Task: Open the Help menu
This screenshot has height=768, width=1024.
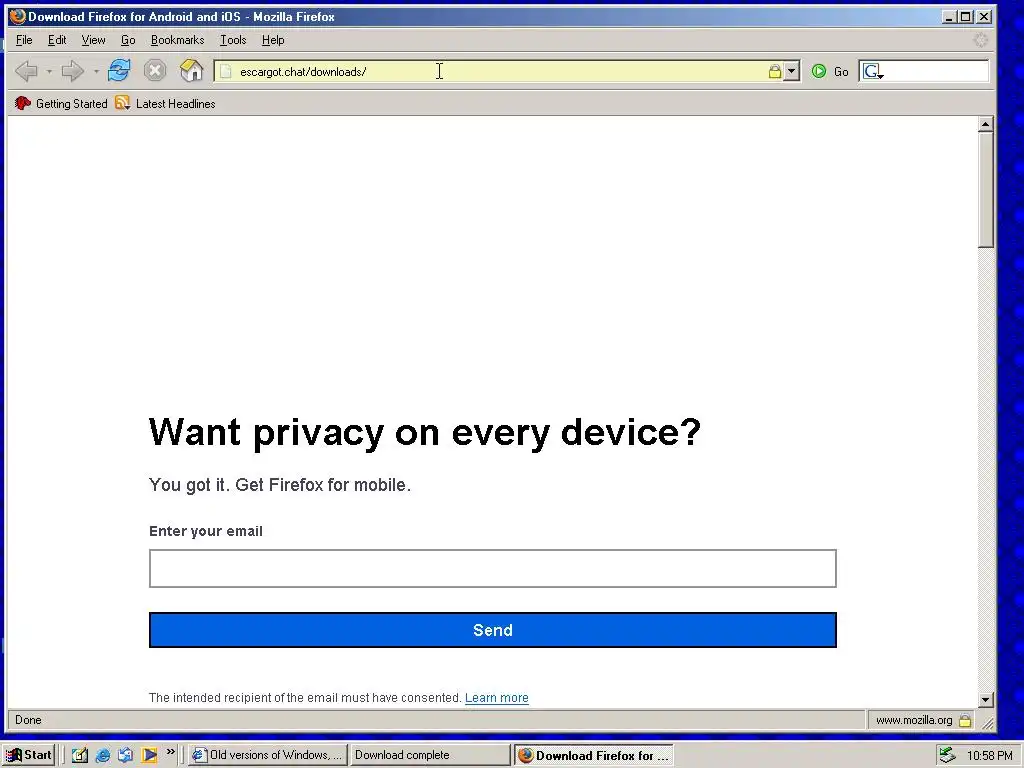Action: (273, 40)
